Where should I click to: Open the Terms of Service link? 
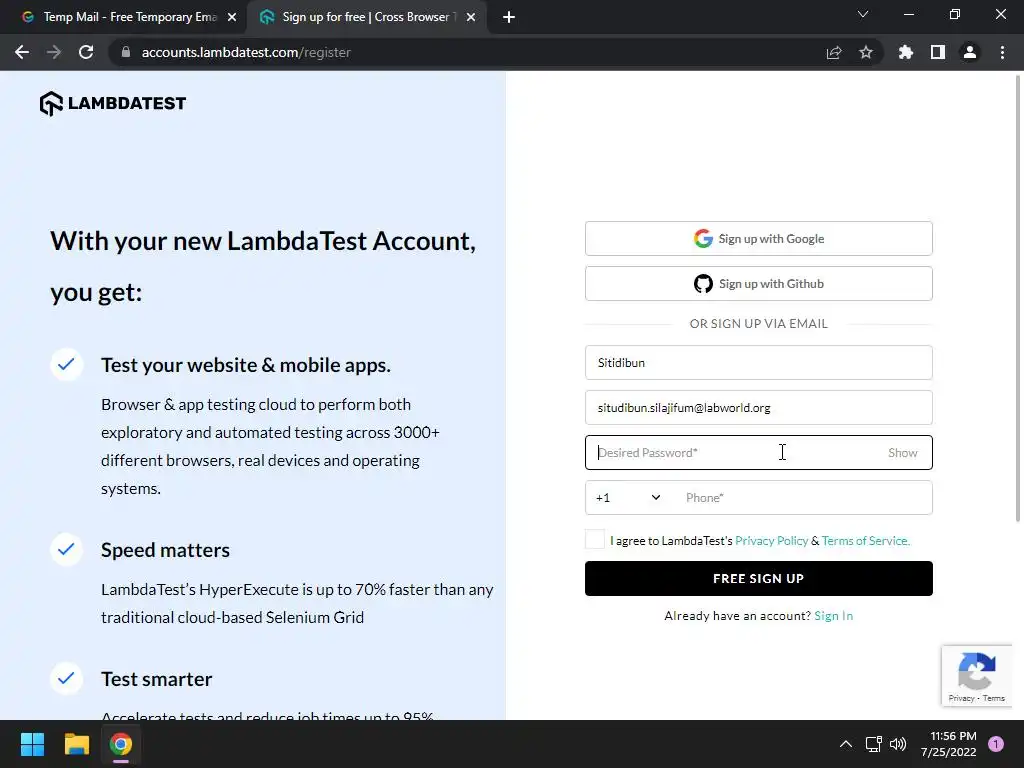pyautogui.click(x=865, y=541)
